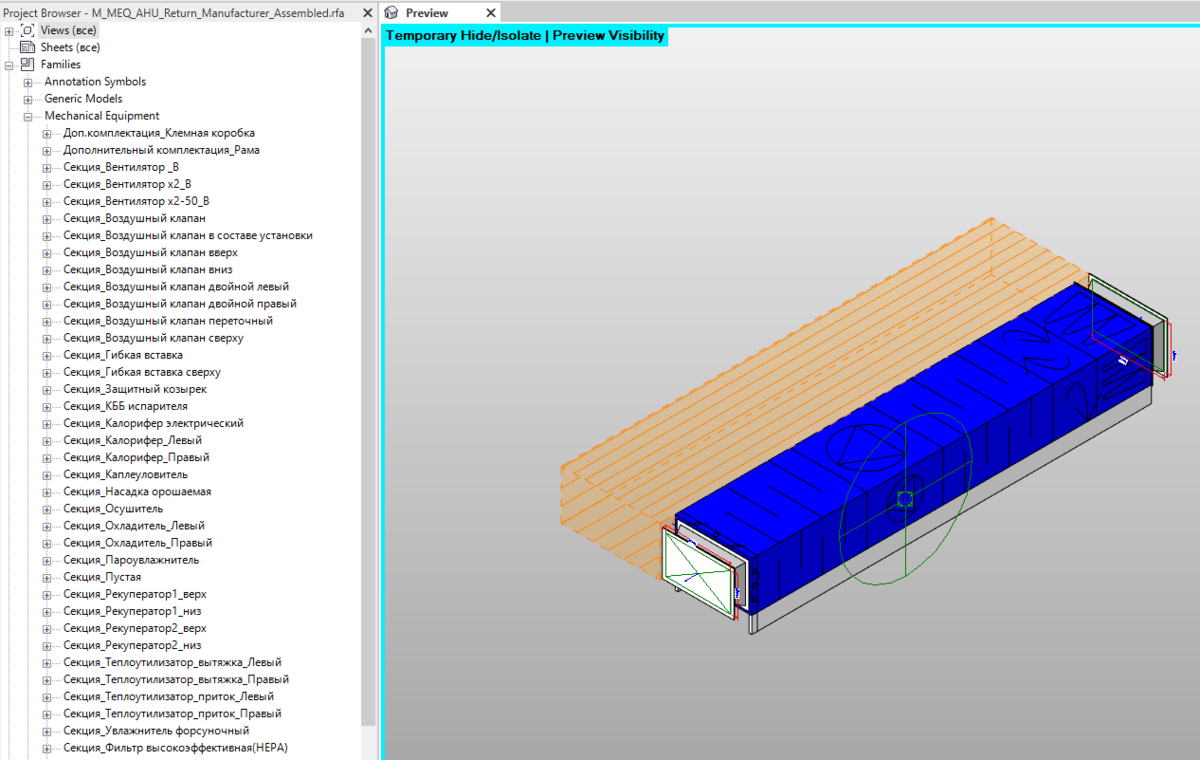
Task: Select Секция_Воздушный клапан двойной правый
Action: pos(180,303)
